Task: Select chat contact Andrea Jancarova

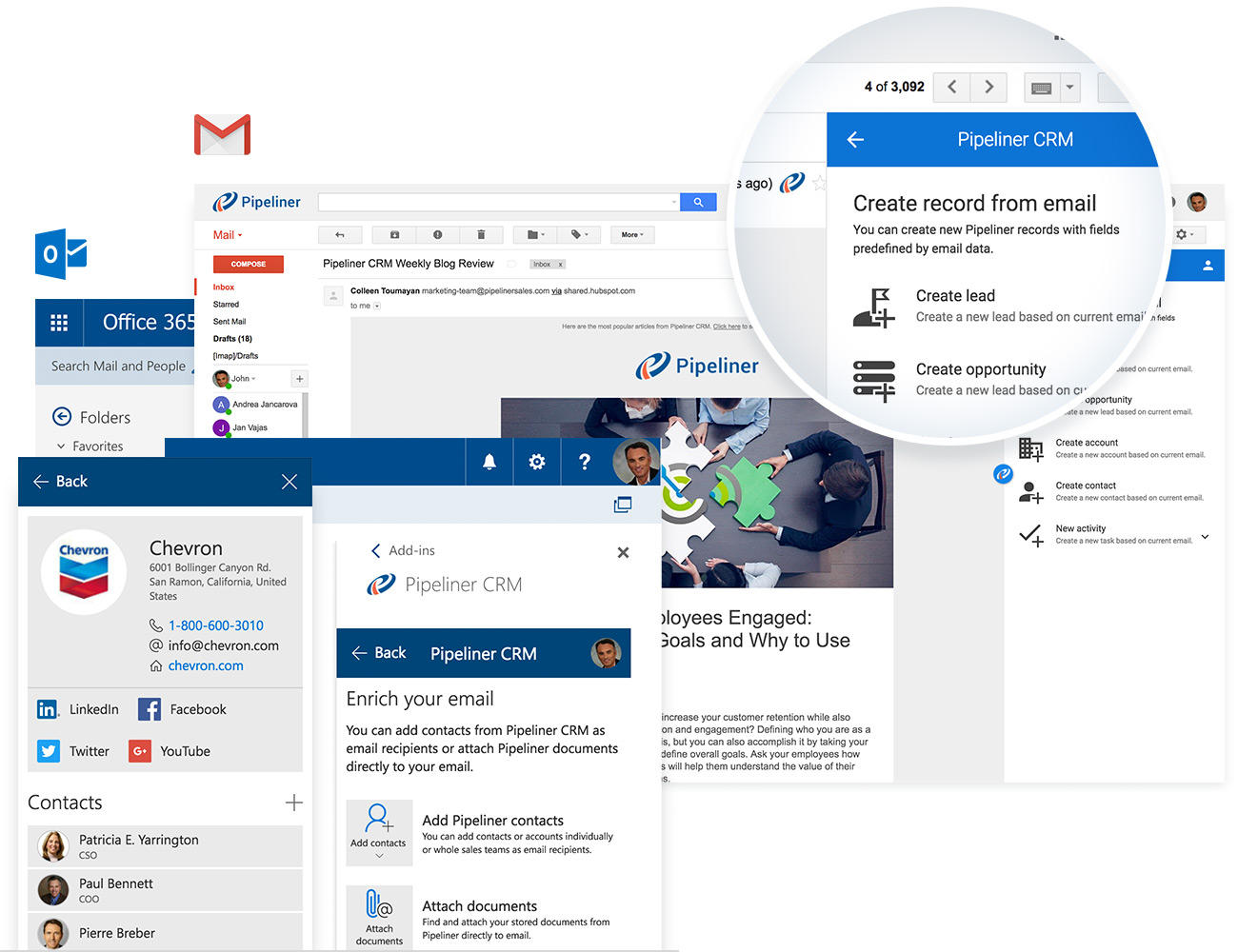Action: click(255, 405)
